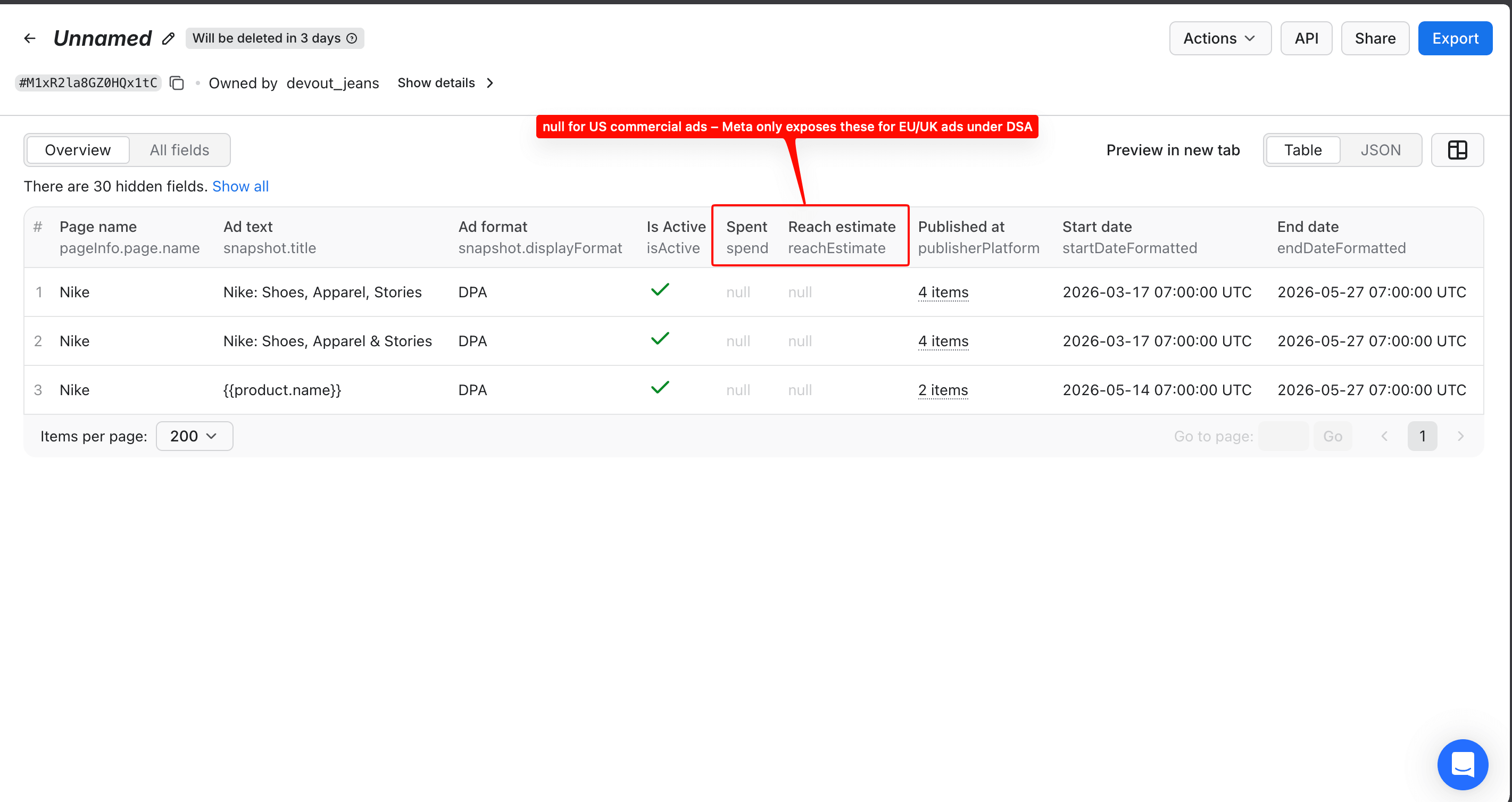Open the Actions dropdown menu
Image resolution: width=1512 pixels, height=802 pixels.
1220,39
